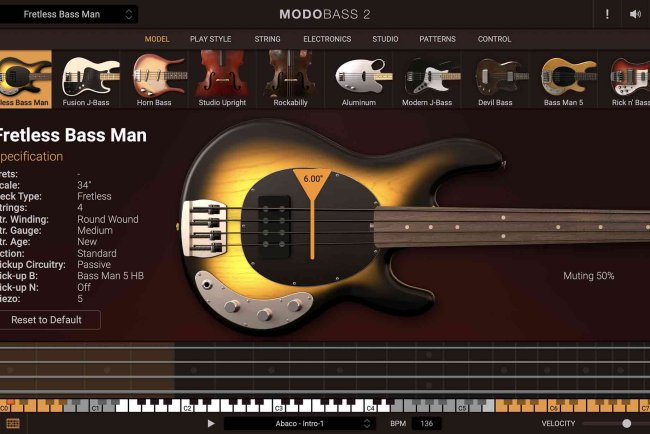Click the C3 key on keyboard
650x434 pixels.
pos(279,406)
